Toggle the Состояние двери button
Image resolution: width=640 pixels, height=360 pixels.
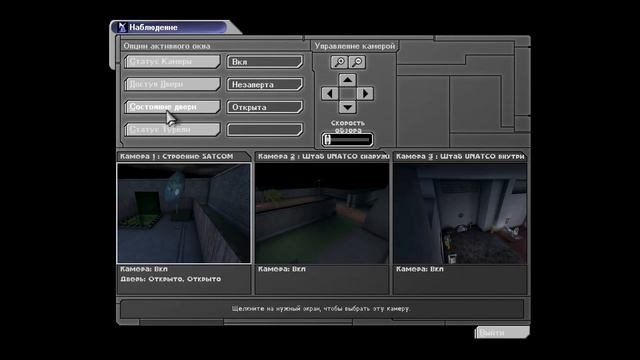coord(172,107)
